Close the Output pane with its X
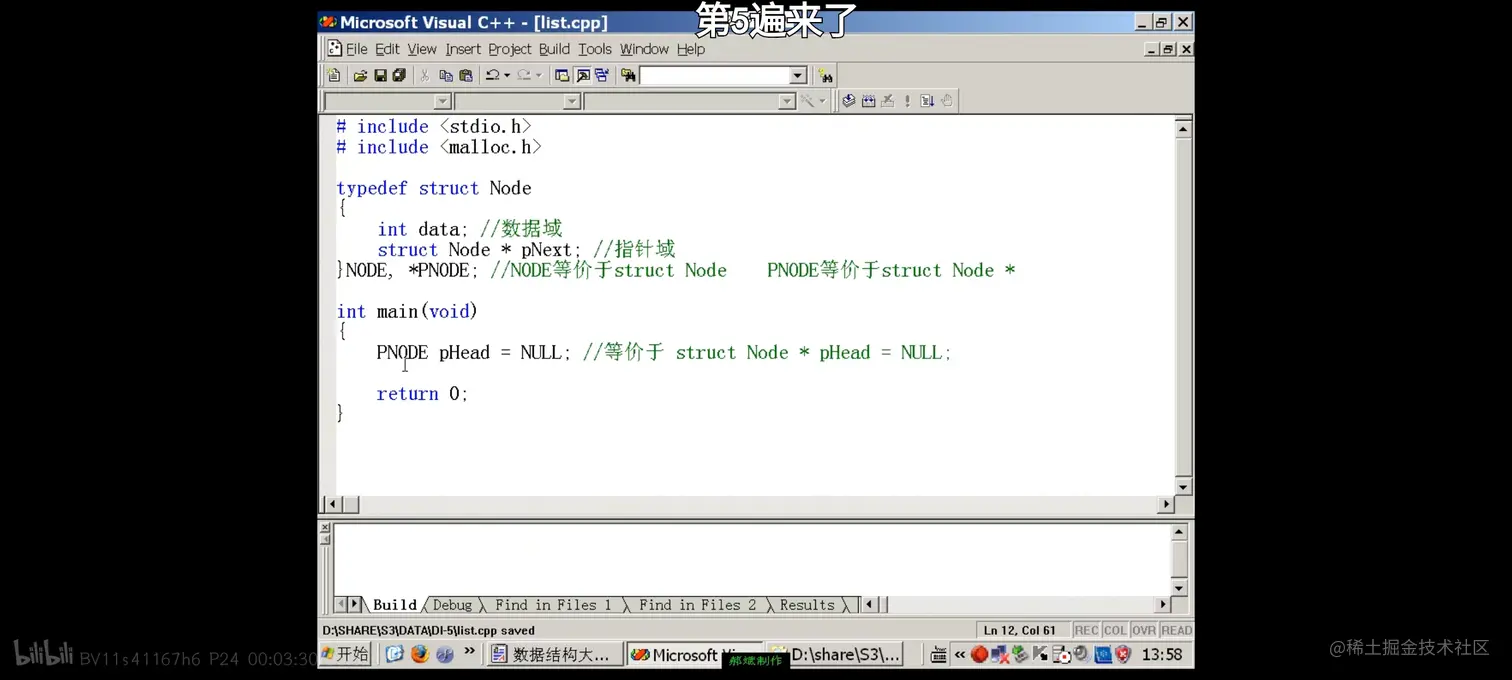1512x680 pixels. 324,527
